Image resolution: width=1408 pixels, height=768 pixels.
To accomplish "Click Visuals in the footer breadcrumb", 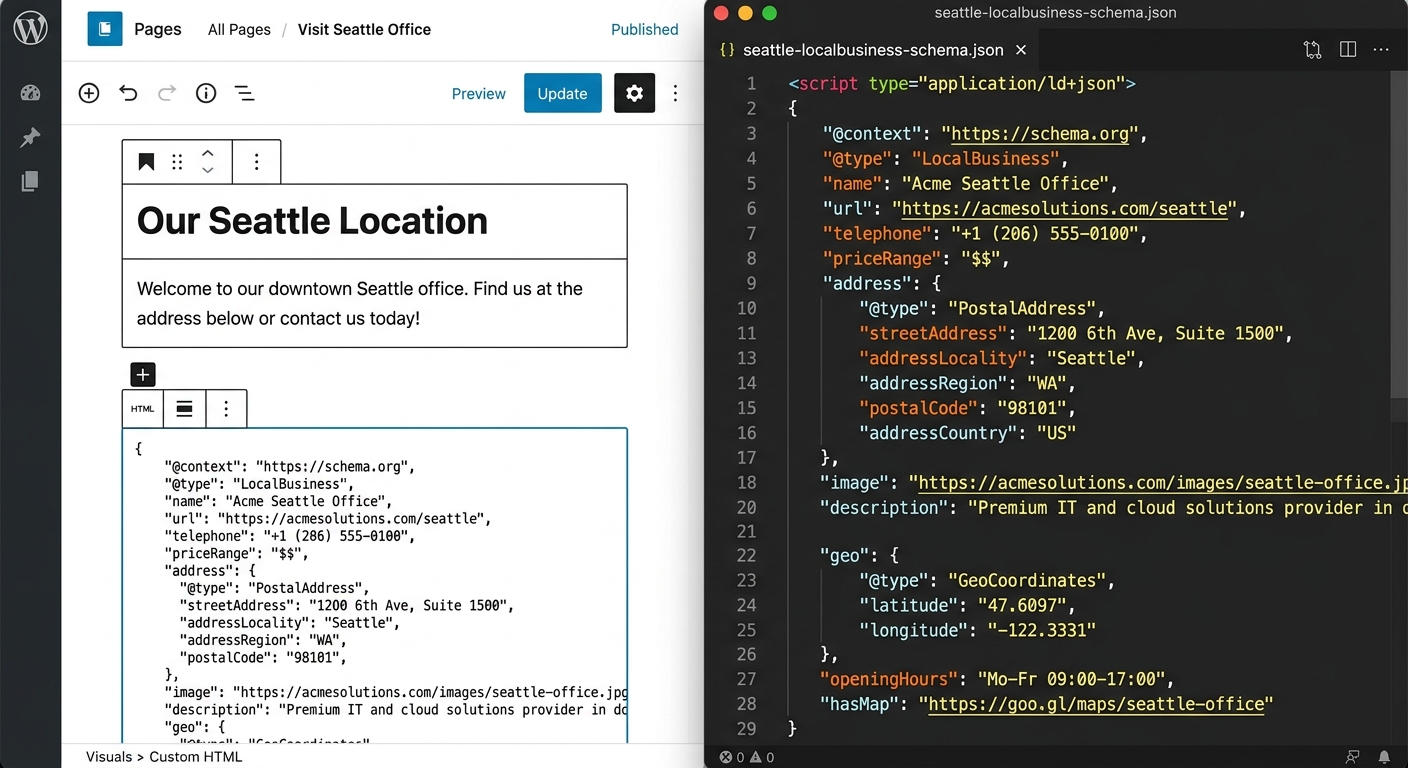I will pos(109,757).
